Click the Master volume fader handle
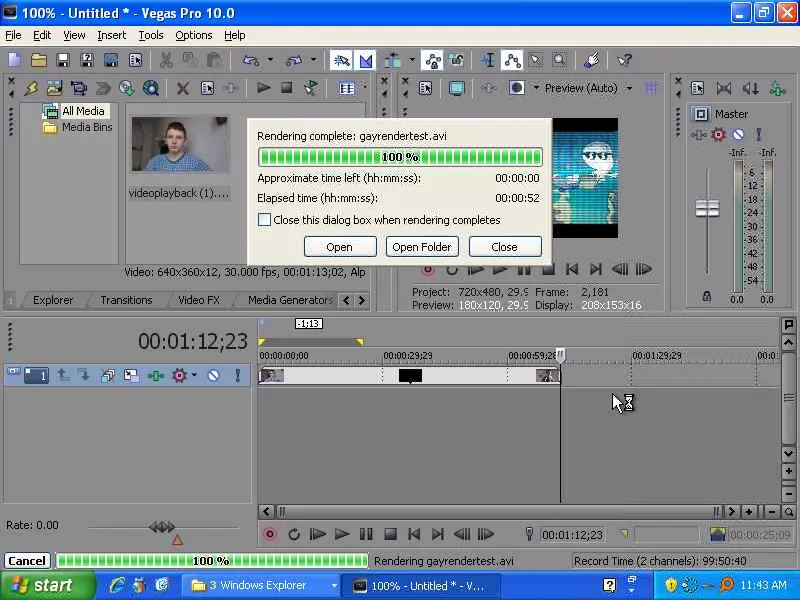The image size is (800, 600). pyautogui.click(x=707, y=208)
